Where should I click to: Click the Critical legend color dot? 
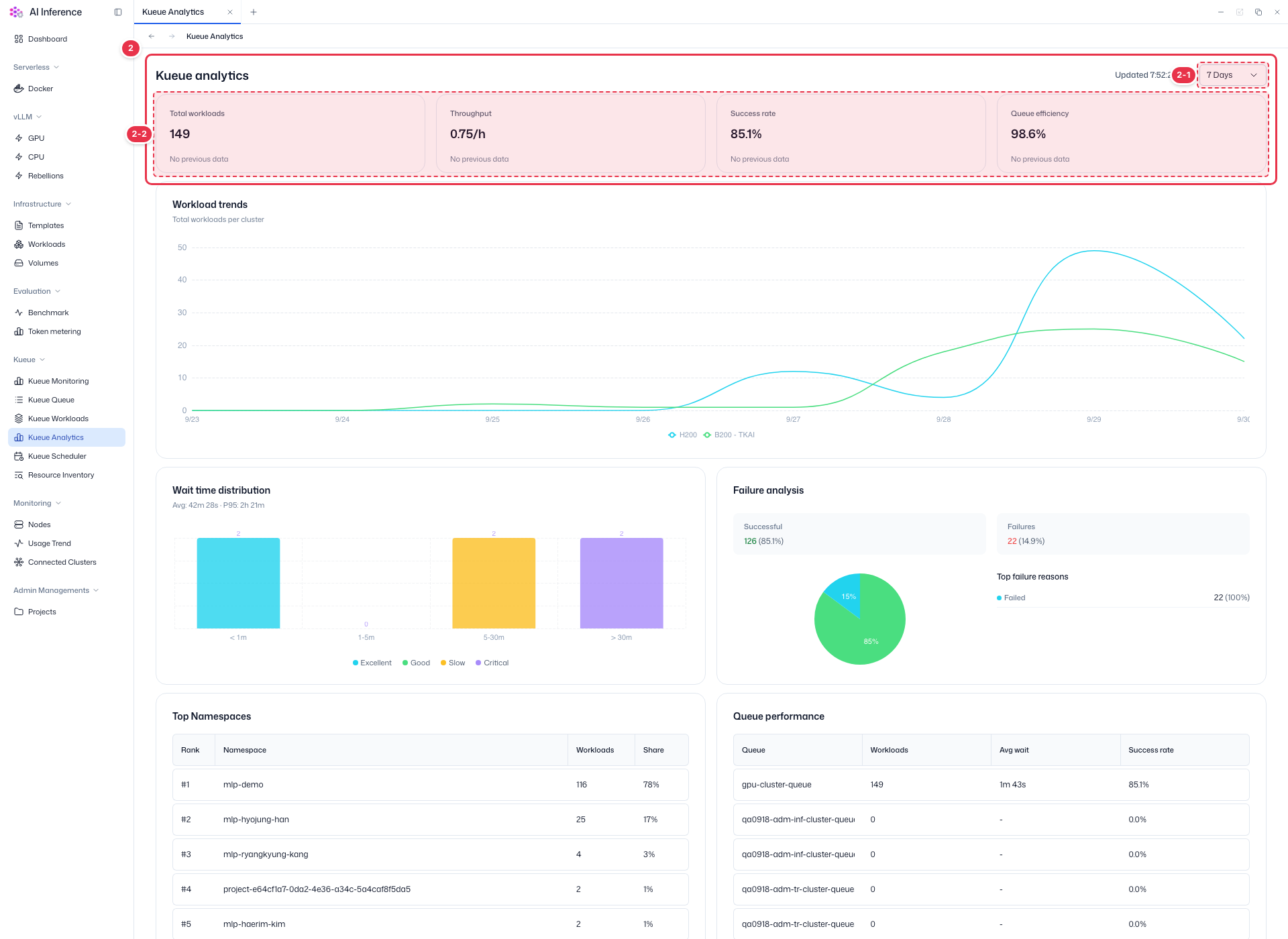[478, 663]
